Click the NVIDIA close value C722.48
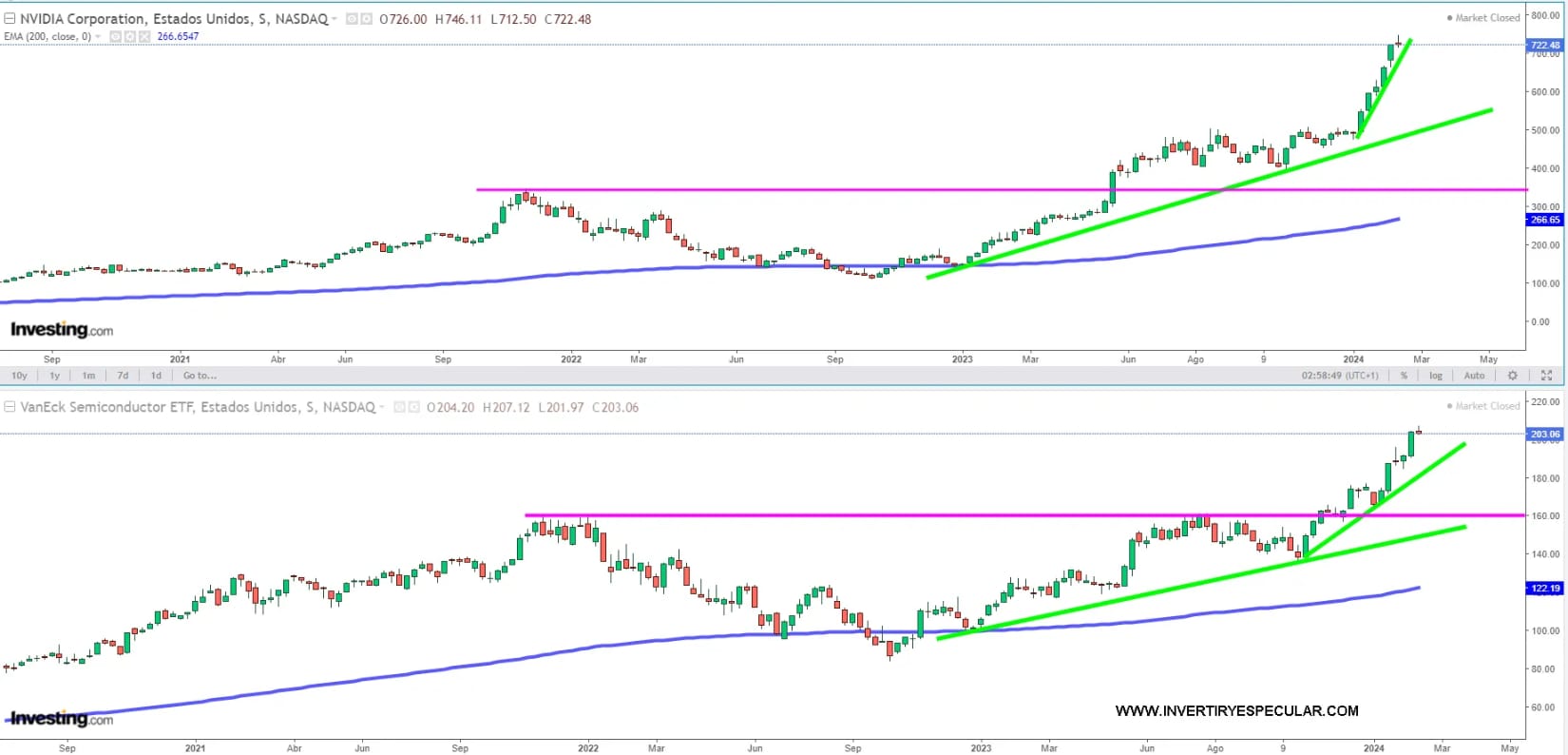This screenshot has height=755, width=1568. (x=567, y=19)
